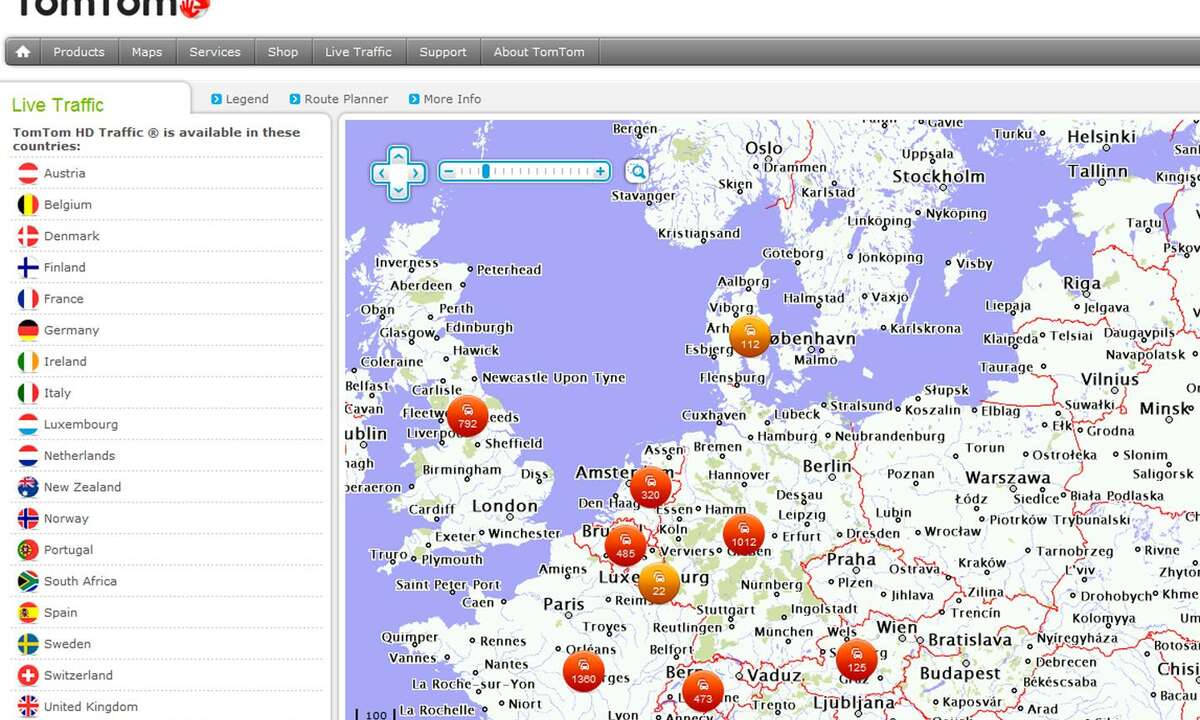
Task: Open traffic marker 792 over UK
Action: [467, 416]
